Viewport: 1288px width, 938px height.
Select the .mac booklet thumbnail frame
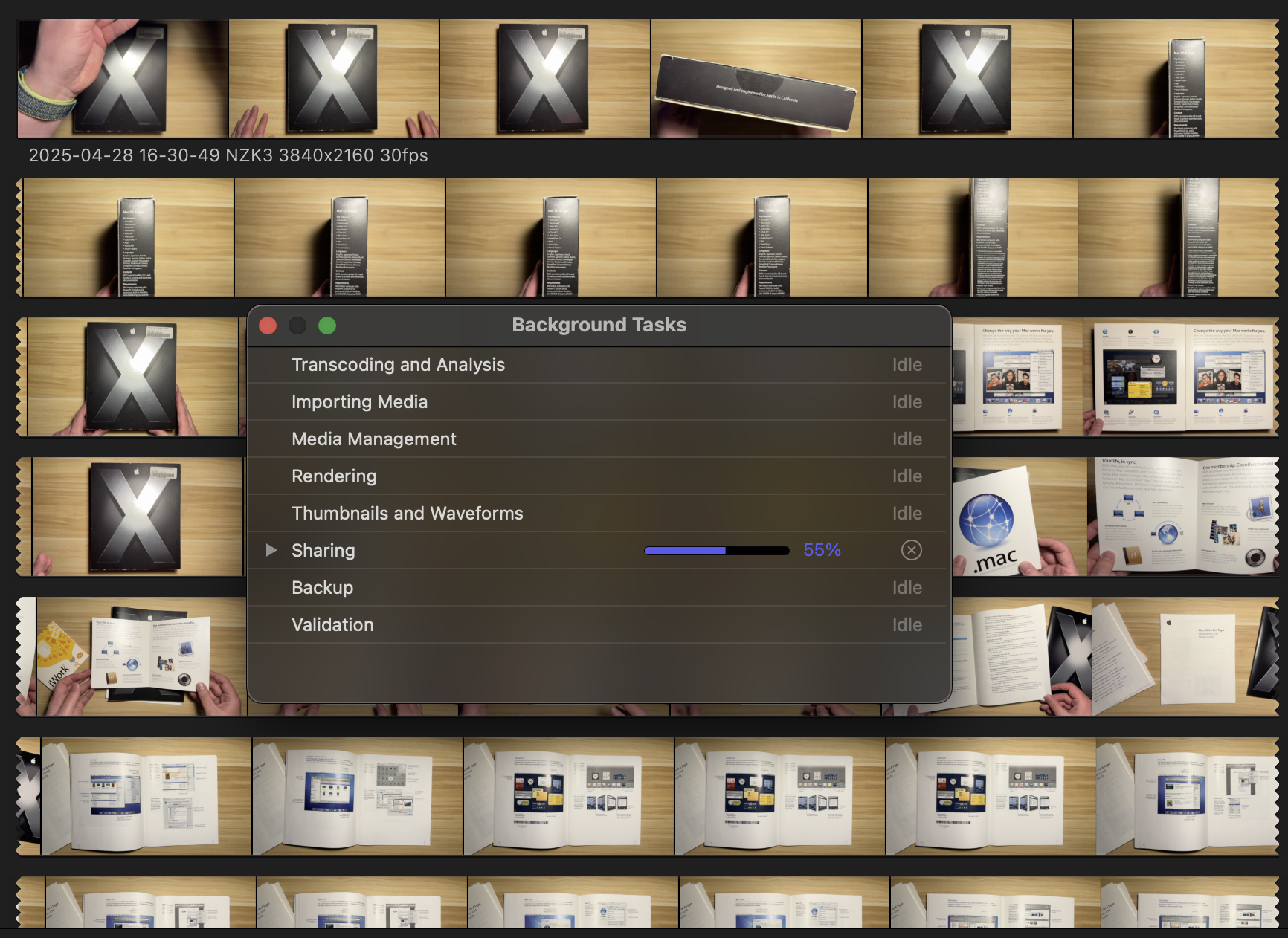pos(1019,517)
